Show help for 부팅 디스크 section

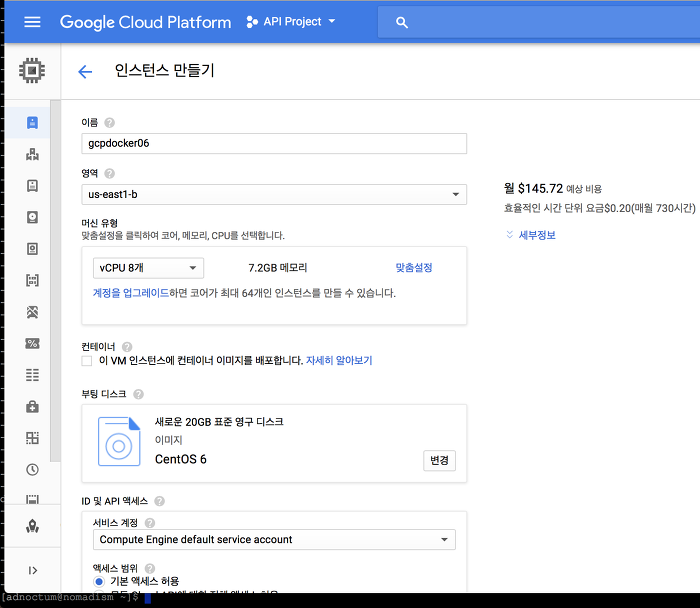138,394
